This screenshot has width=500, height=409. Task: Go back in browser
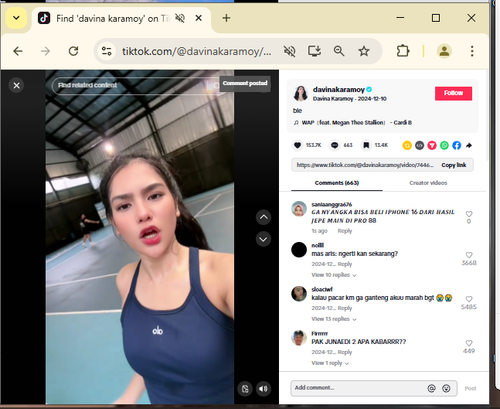pos(18,51)
